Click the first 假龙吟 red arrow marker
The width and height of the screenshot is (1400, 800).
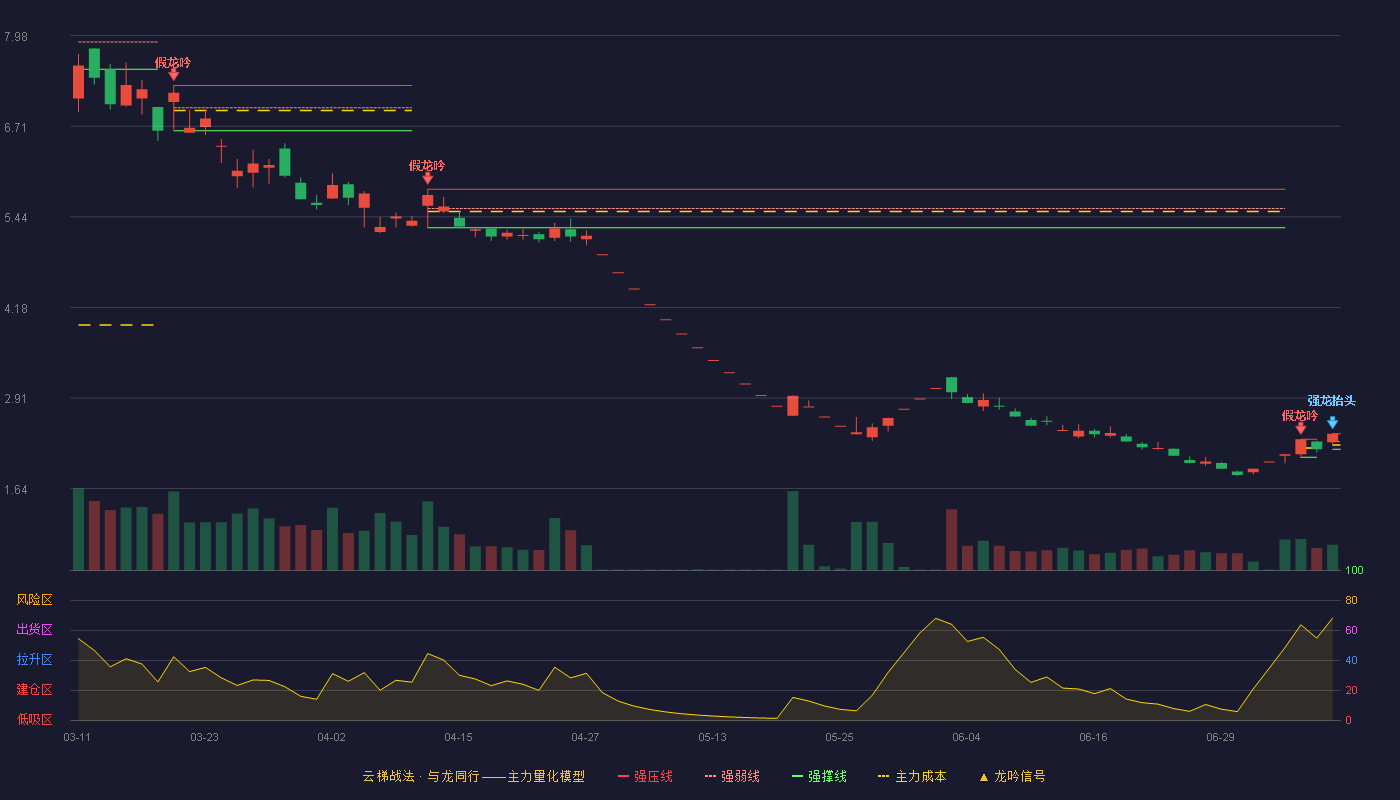click(x=173, y=74)
